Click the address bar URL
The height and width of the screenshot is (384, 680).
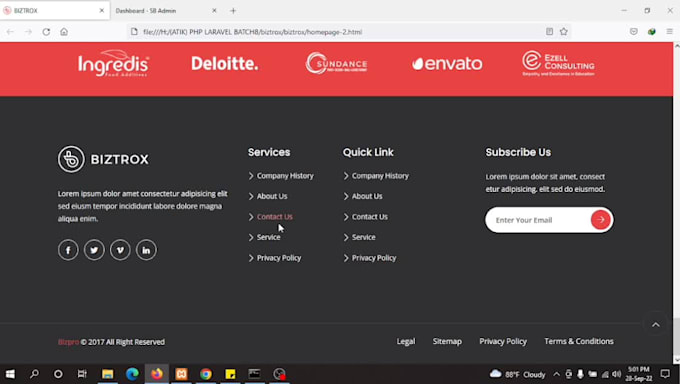252,32
